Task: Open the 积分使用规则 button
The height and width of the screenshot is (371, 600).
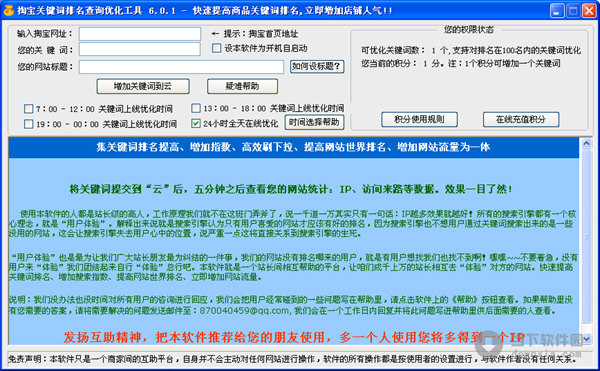Action: (419, 119)
